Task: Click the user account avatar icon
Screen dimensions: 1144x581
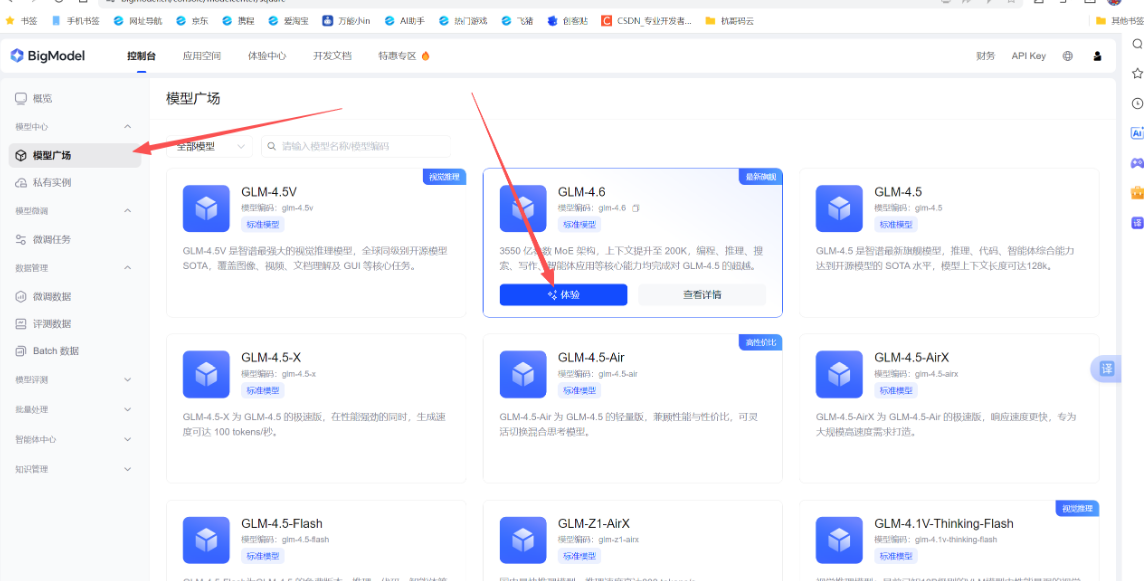Action: (x=1097, y=56)
